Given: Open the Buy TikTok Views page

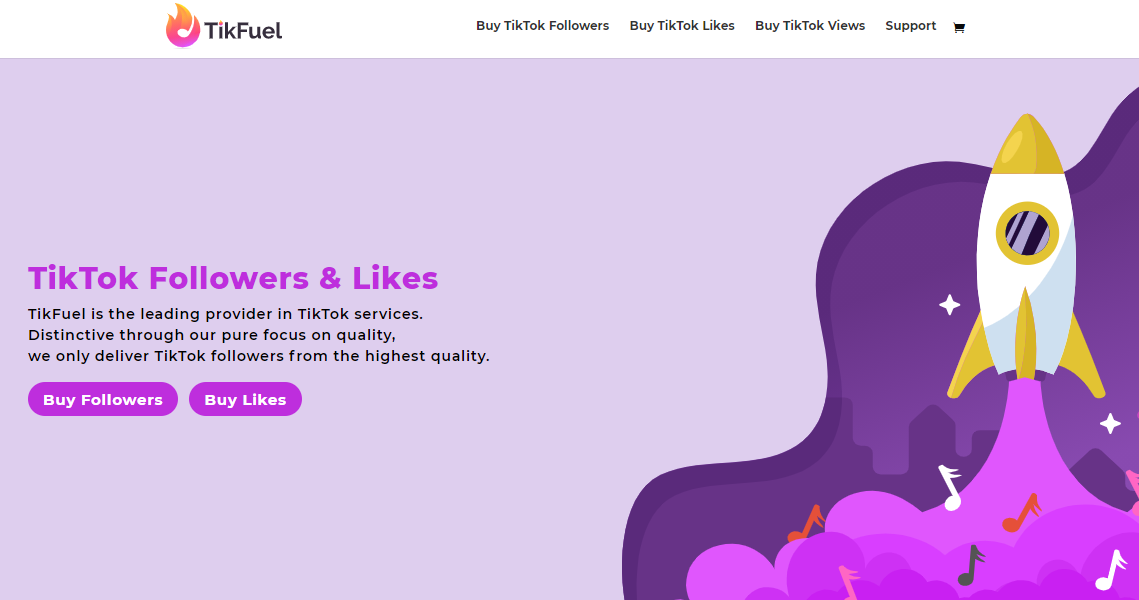Looking at the screenshot, I should pos(810,26).
